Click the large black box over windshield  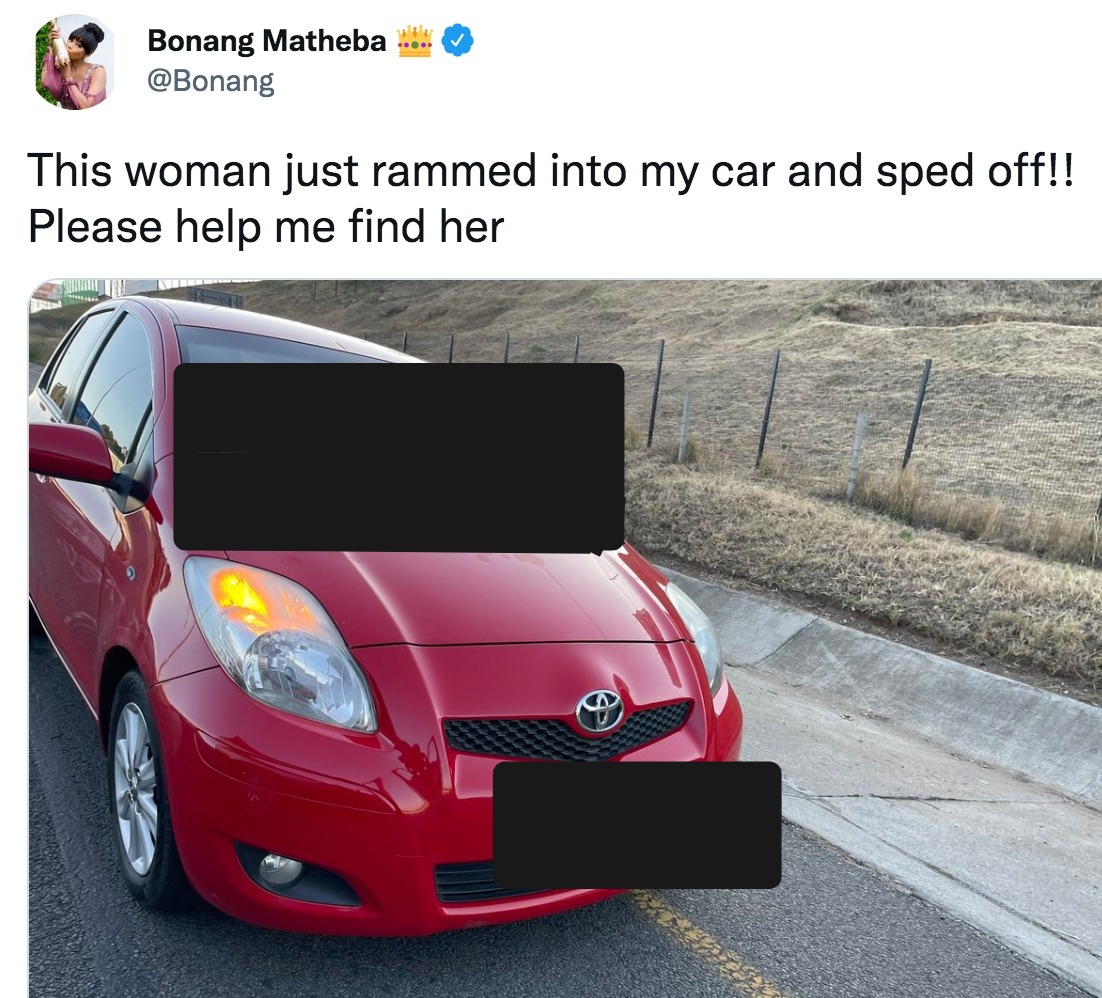(398, 456)
